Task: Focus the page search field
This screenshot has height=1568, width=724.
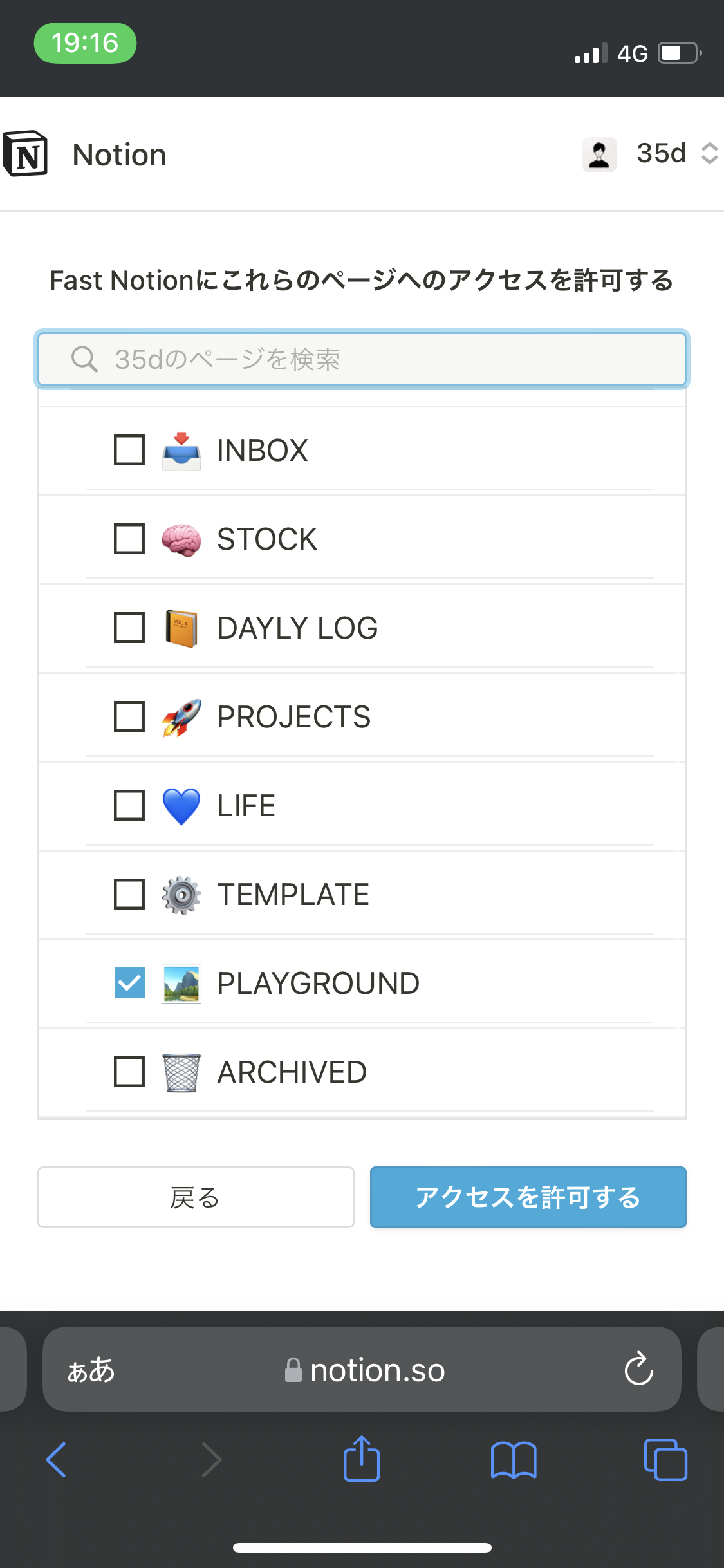Action: click(362, 359)
